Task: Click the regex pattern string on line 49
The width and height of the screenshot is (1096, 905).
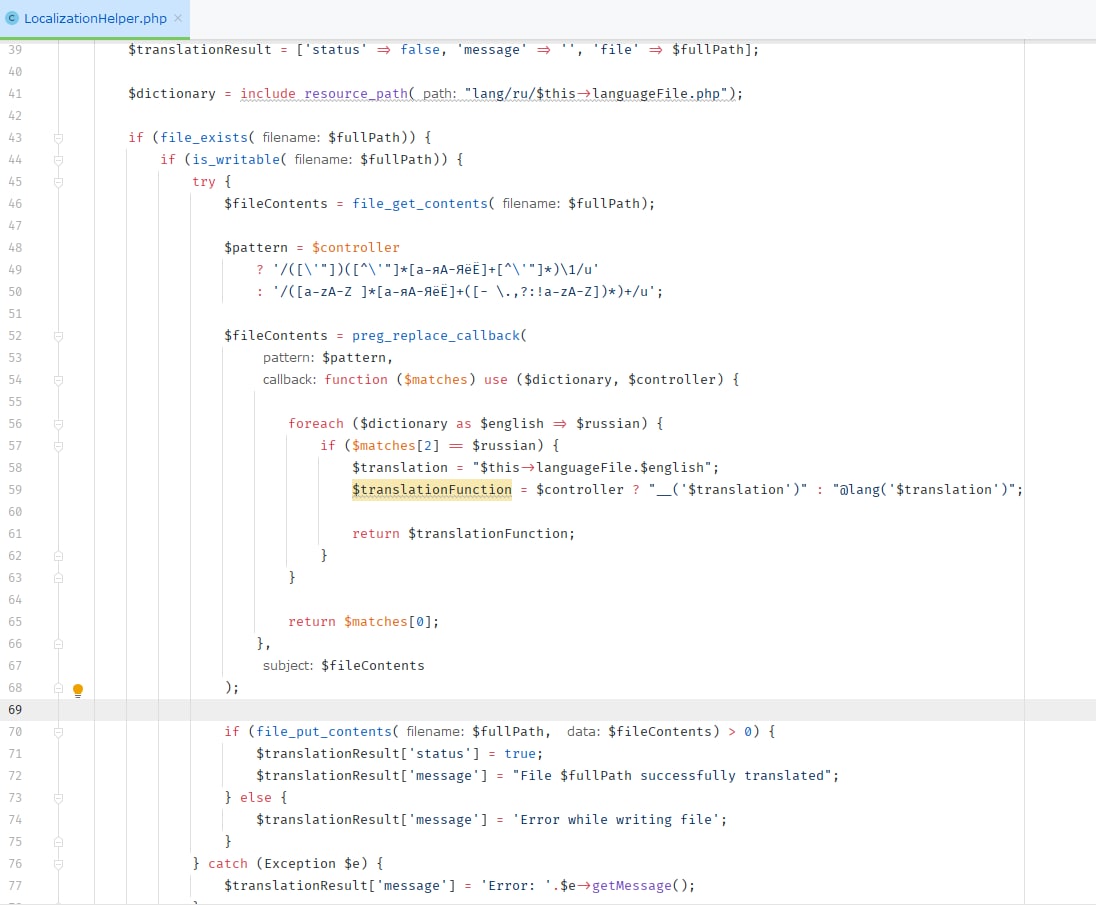Action: tap(435, 269)
